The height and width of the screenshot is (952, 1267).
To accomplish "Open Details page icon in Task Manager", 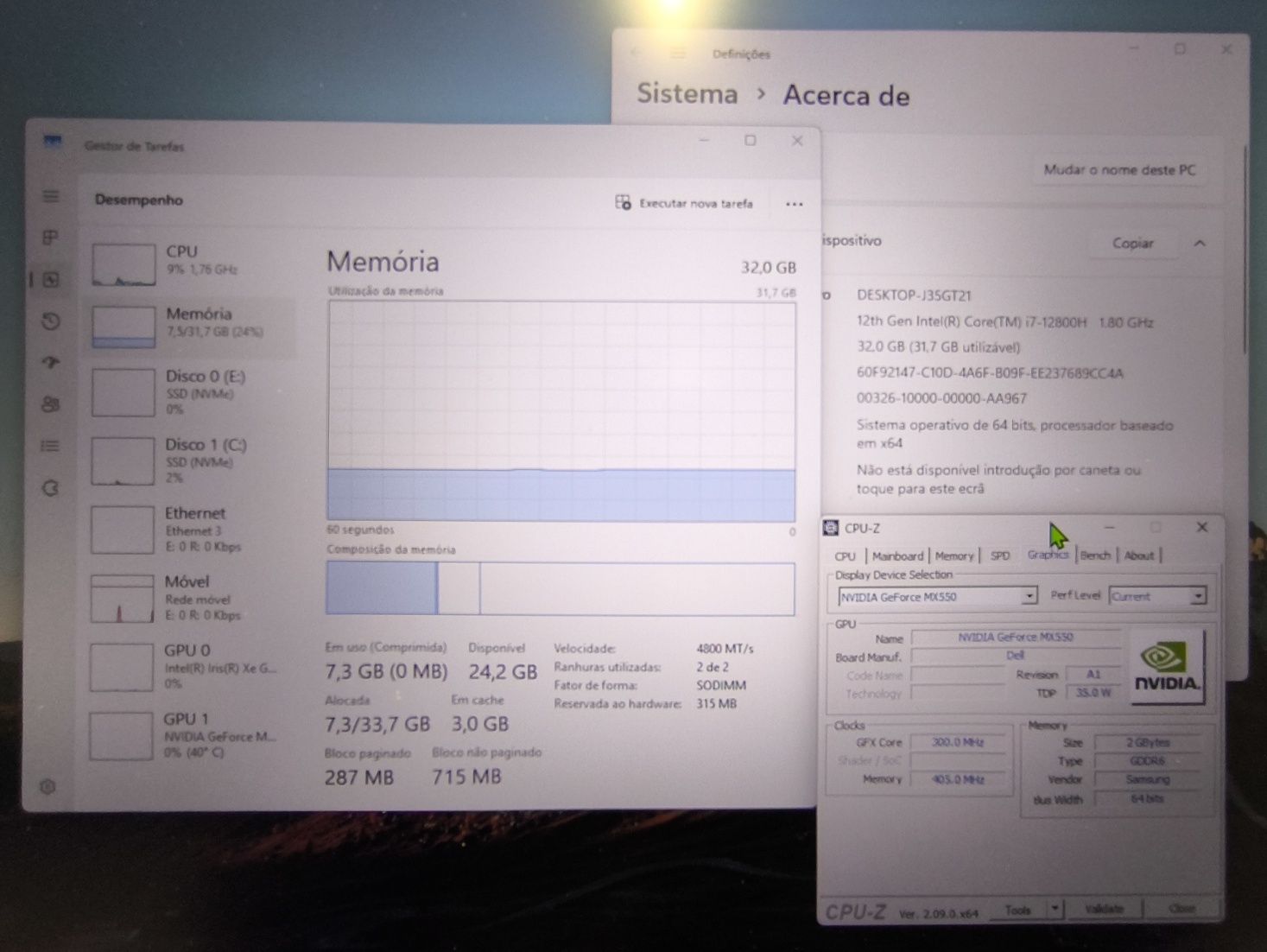I will [x=51, y=446].
